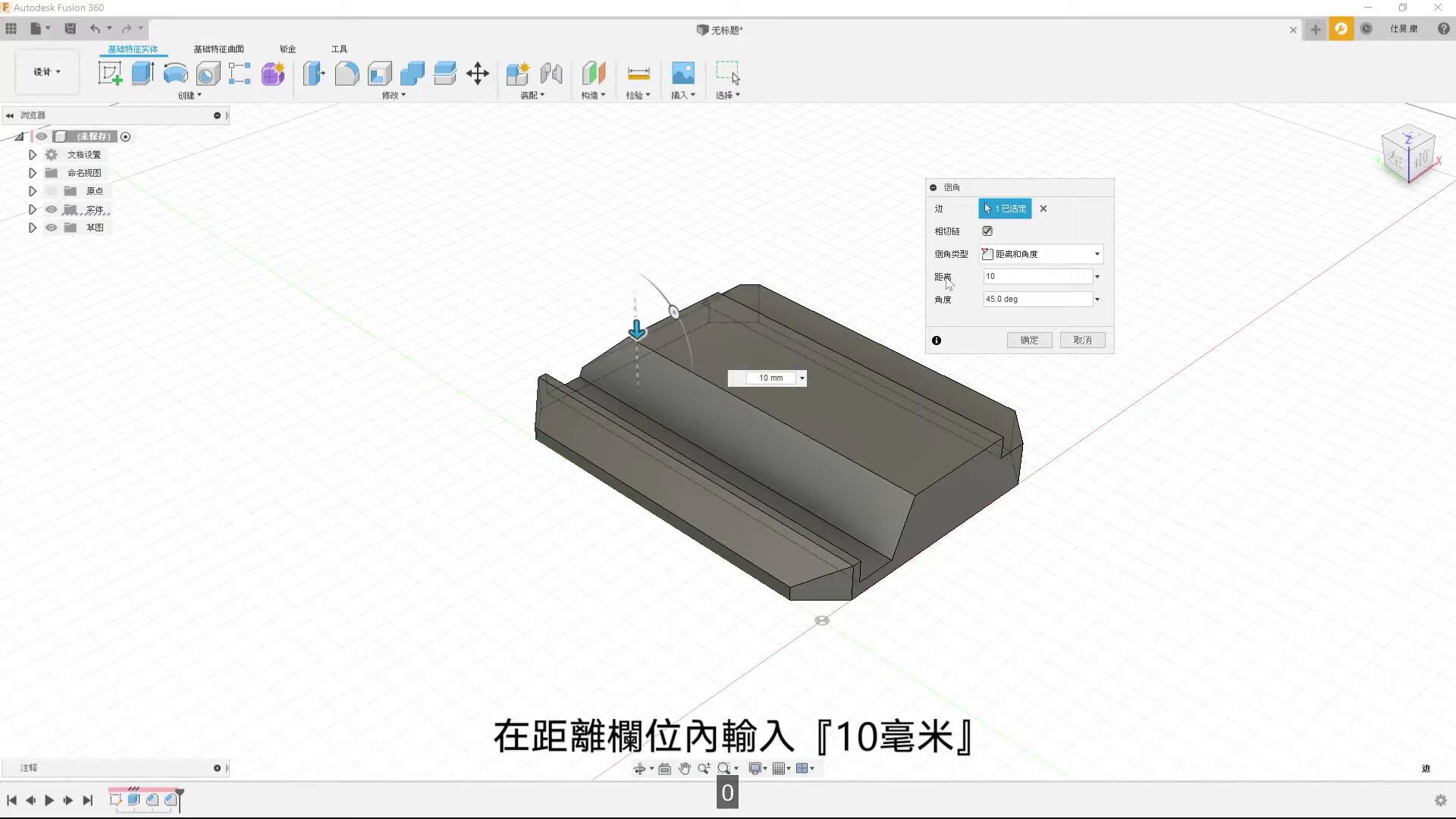Image resolution: width=1456 pixels, height=819 pixels.
Task: Open the Grid and Snaps icon
Action: pos(779,768)
